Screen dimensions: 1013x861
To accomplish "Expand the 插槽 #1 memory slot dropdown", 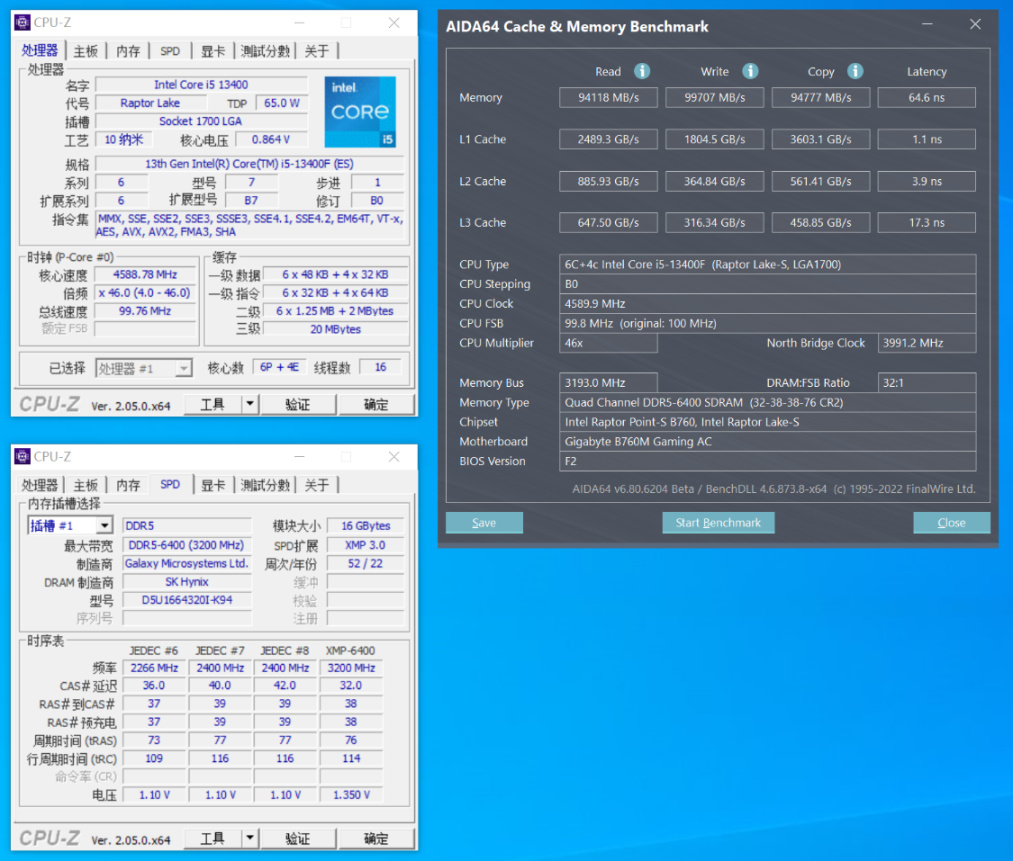I will [x=104, y=525].
